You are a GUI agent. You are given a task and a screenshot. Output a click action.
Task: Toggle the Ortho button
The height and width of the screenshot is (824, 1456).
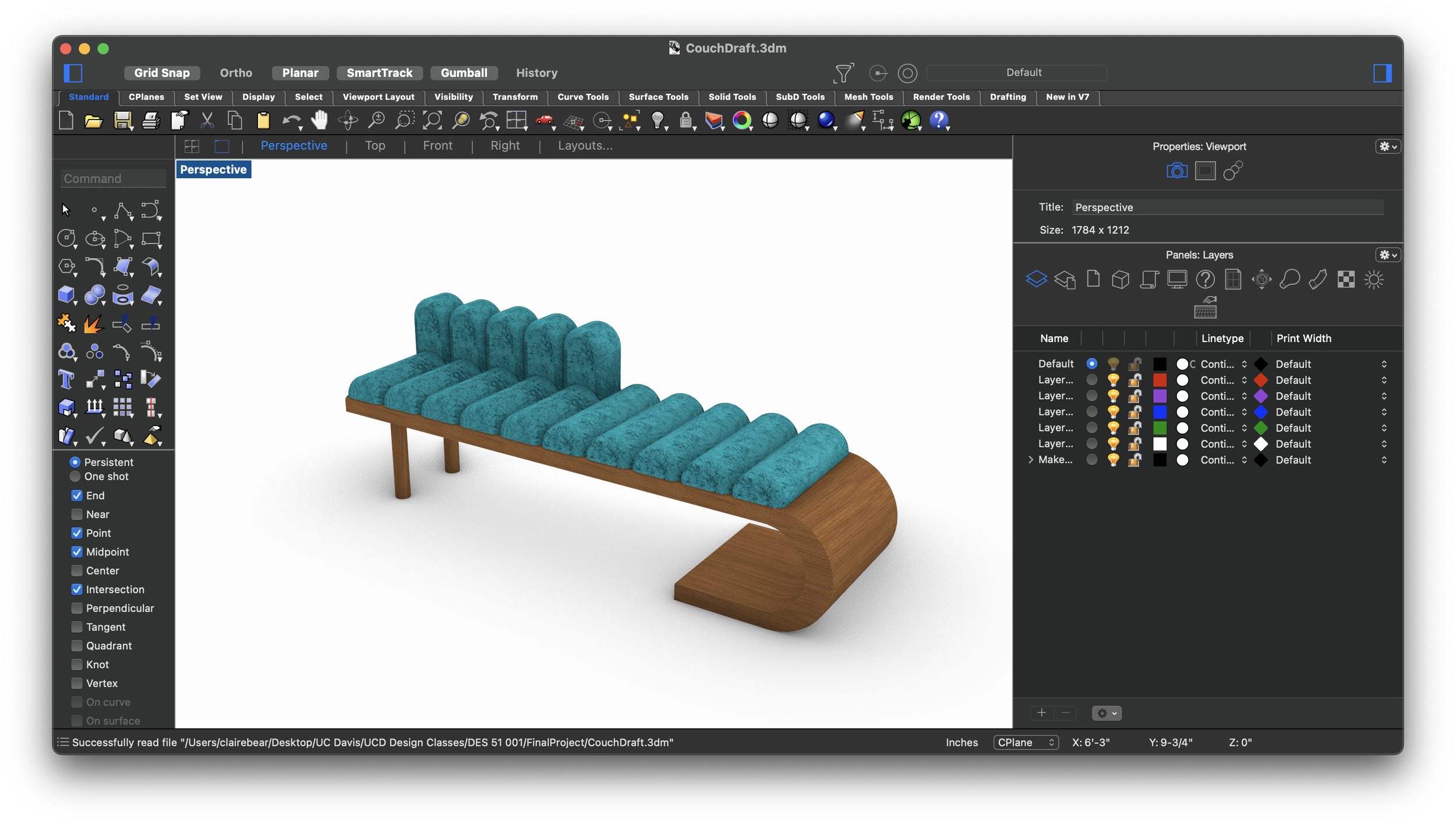[236, 73]
